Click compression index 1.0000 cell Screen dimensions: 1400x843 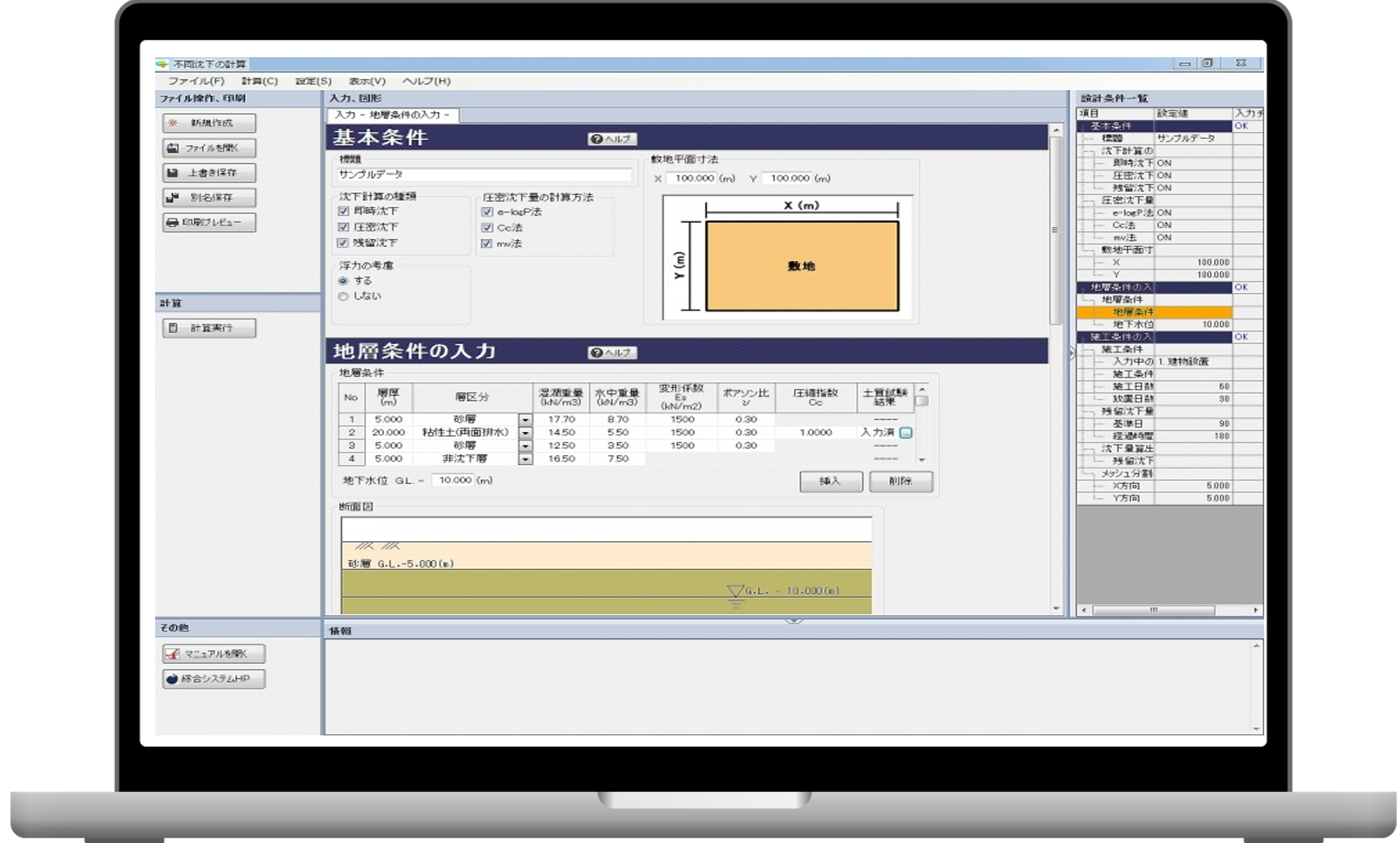[816, 432]
